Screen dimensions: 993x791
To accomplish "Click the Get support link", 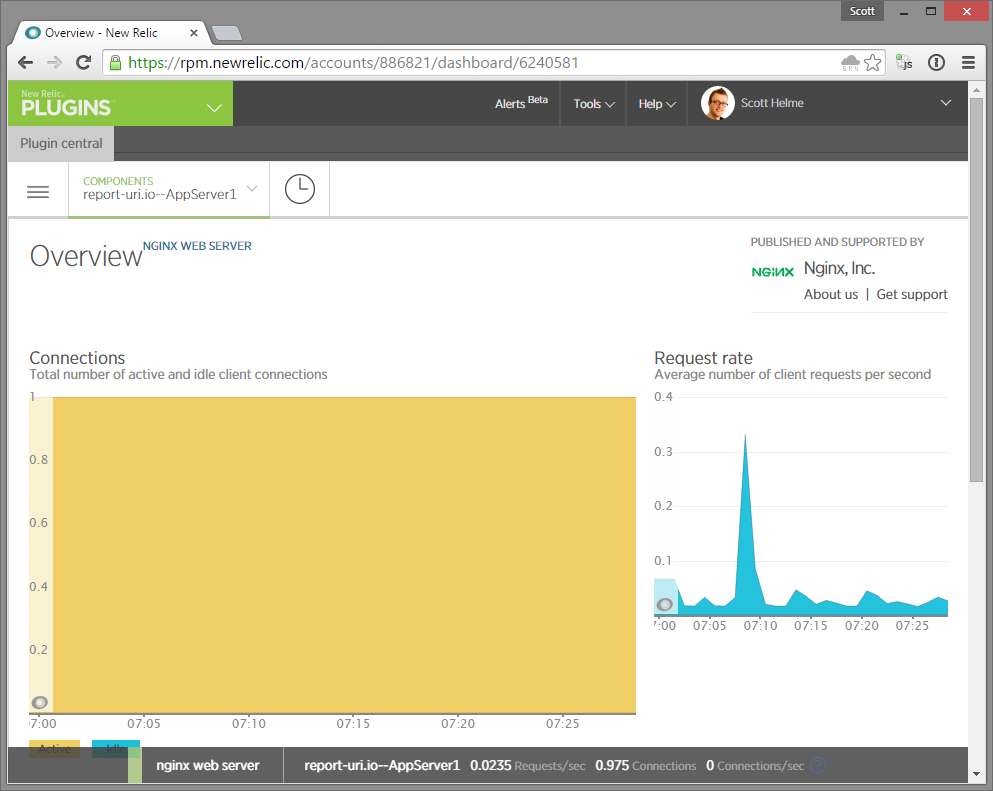I will pyautogui.click(x=911, y=294).
